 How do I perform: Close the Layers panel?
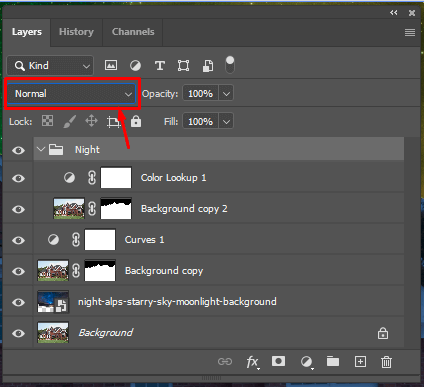click(412, 13)
